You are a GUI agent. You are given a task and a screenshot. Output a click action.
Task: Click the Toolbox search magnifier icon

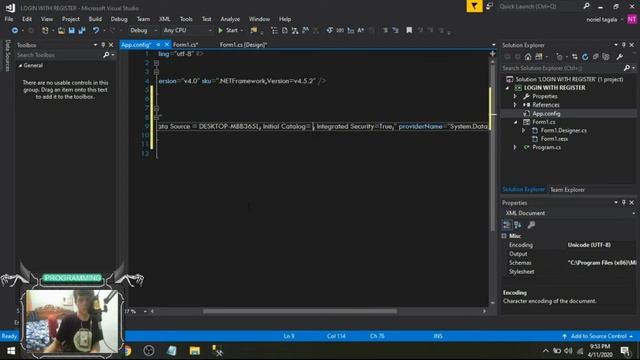106,55
